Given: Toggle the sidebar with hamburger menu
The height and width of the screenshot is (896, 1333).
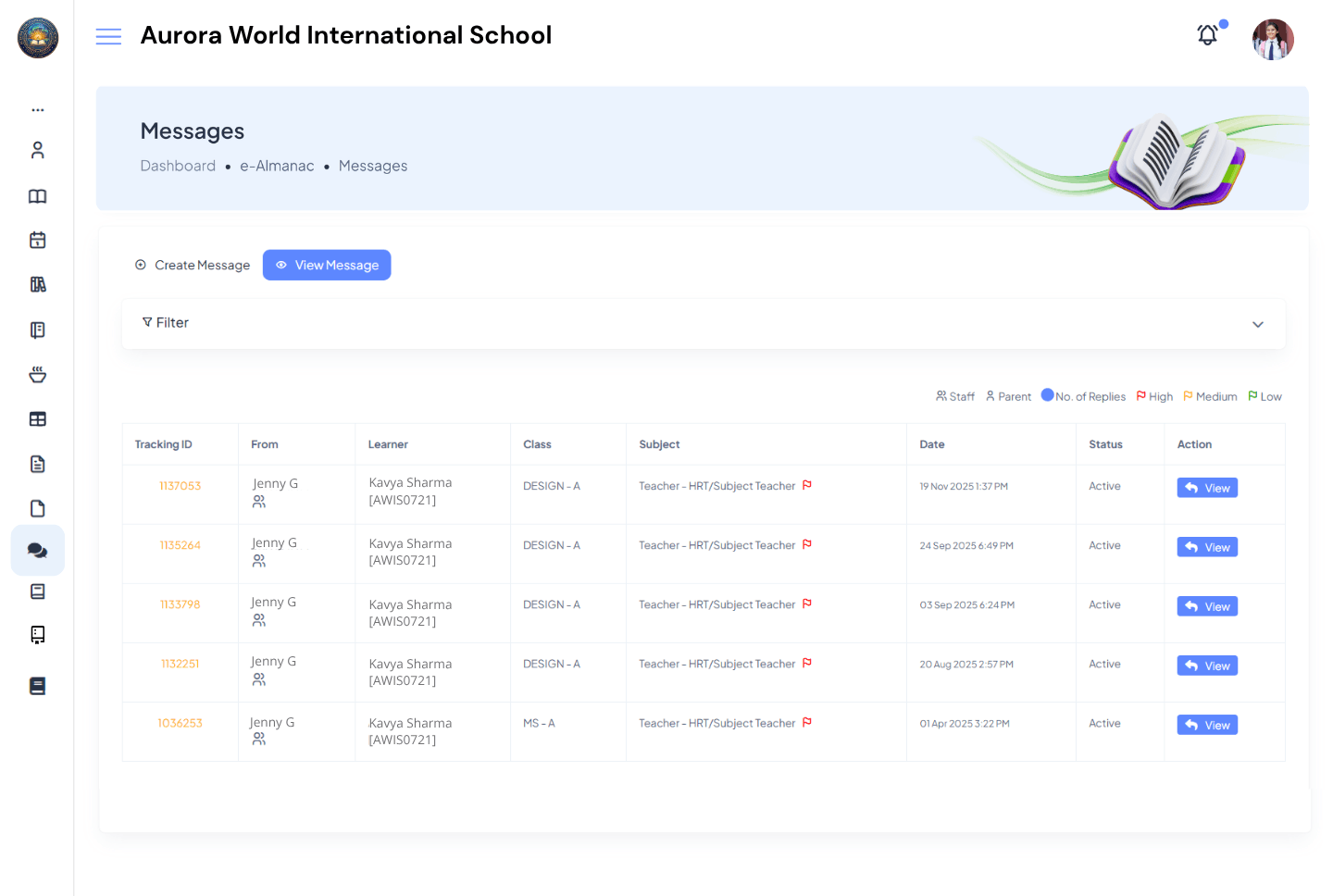Looking at the screenshot, I should (108, 36).
